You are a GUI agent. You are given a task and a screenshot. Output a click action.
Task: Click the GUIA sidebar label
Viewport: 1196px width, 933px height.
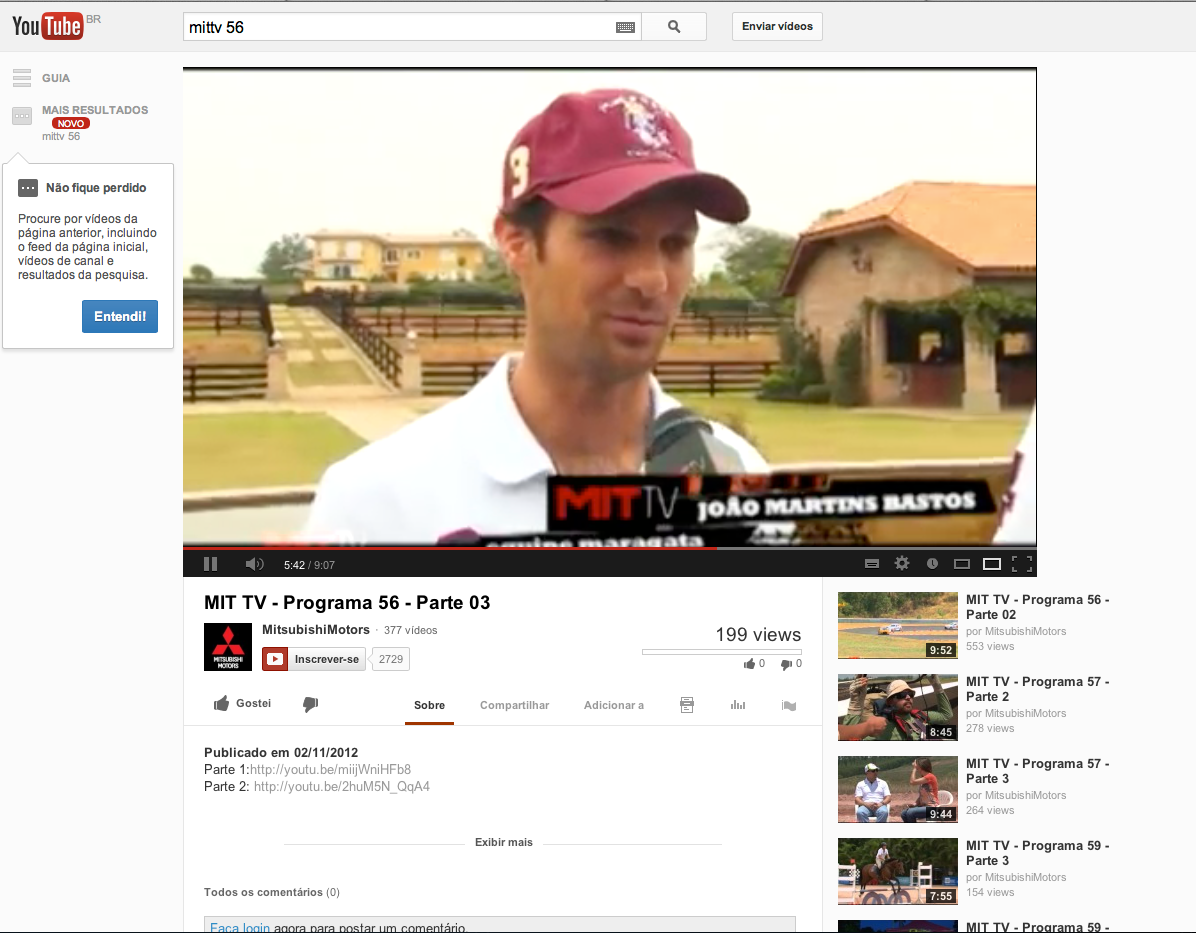point(56,78)
